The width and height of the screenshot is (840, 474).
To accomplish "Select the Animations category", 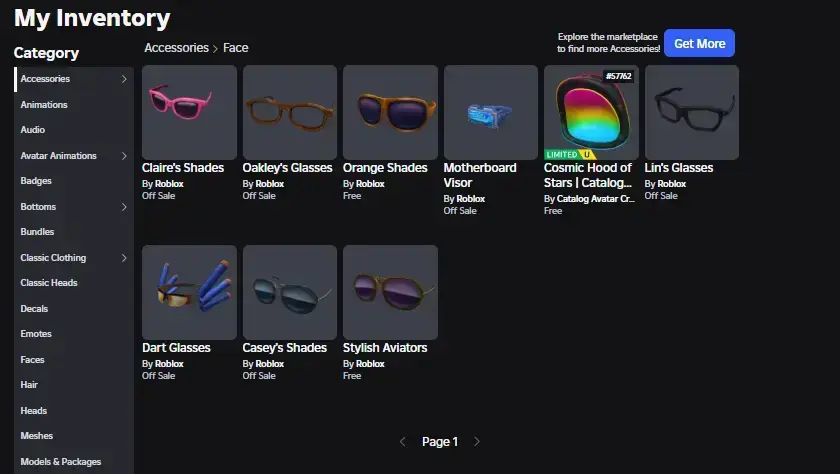I will tap(74, 104).
